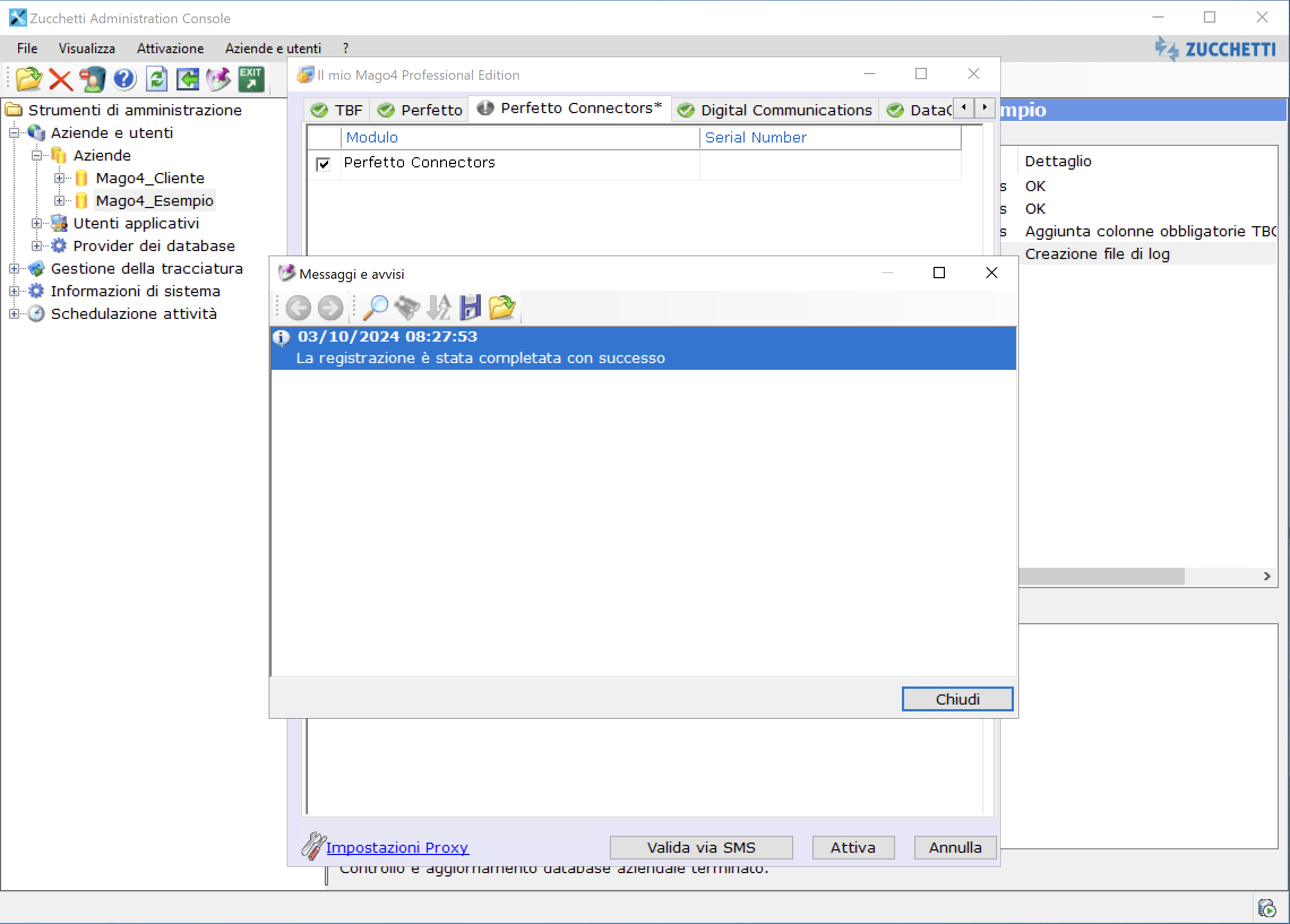Open the Impostazioni Proxy link

coord(397,847)
